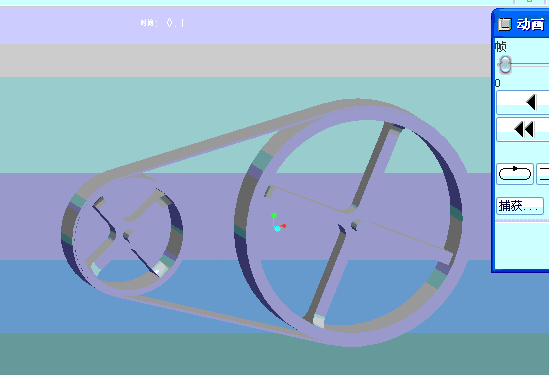Open the 捕获... capture dialog

pyautogui.click(x=520, y=206)
